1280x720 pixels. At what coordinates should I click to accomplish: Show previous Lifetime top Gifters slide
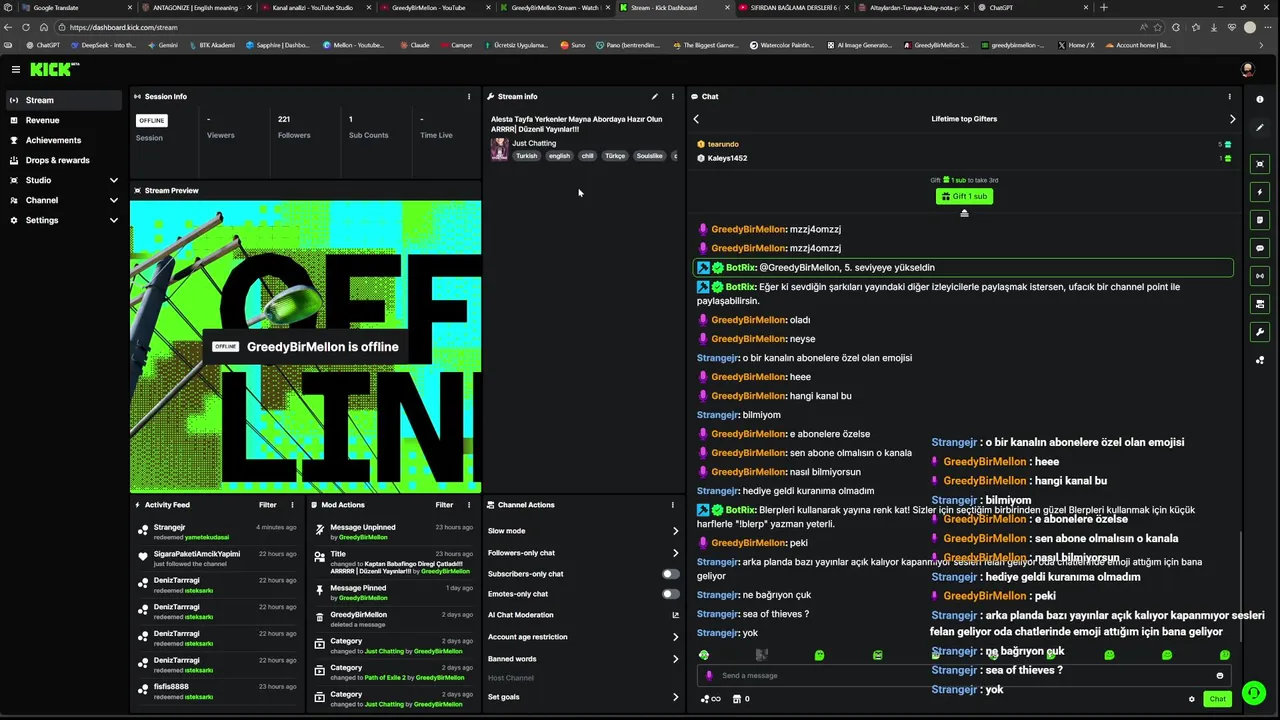tap(696, 119)
